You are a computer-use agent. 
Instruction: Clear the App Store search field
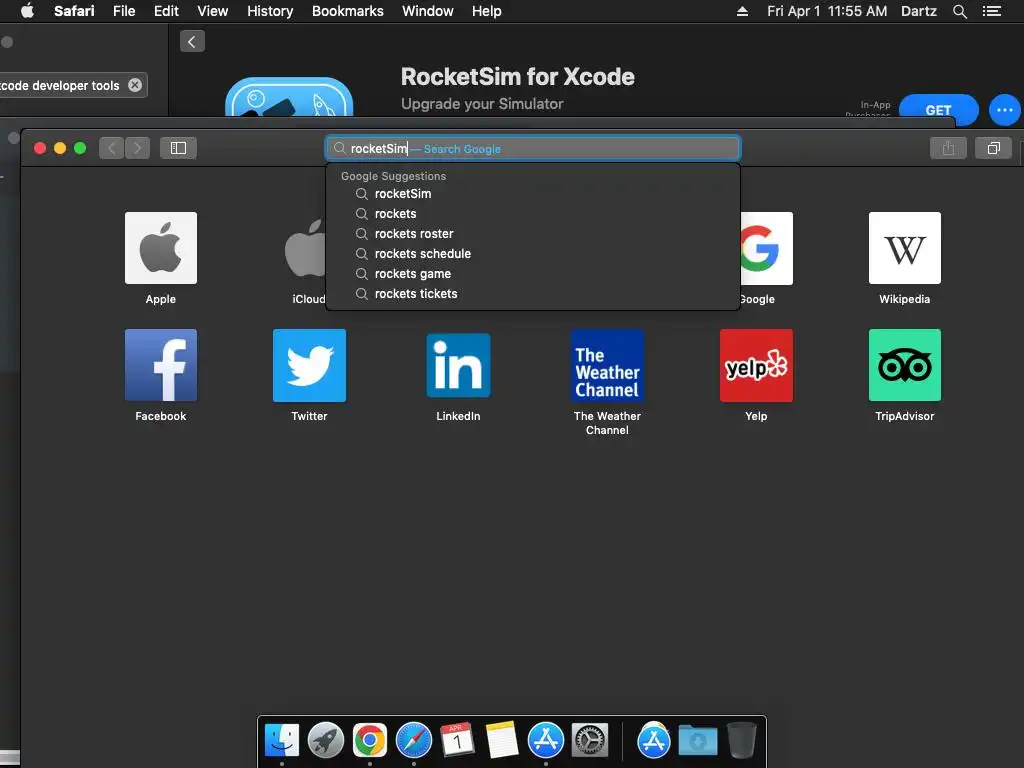point(135,85)
